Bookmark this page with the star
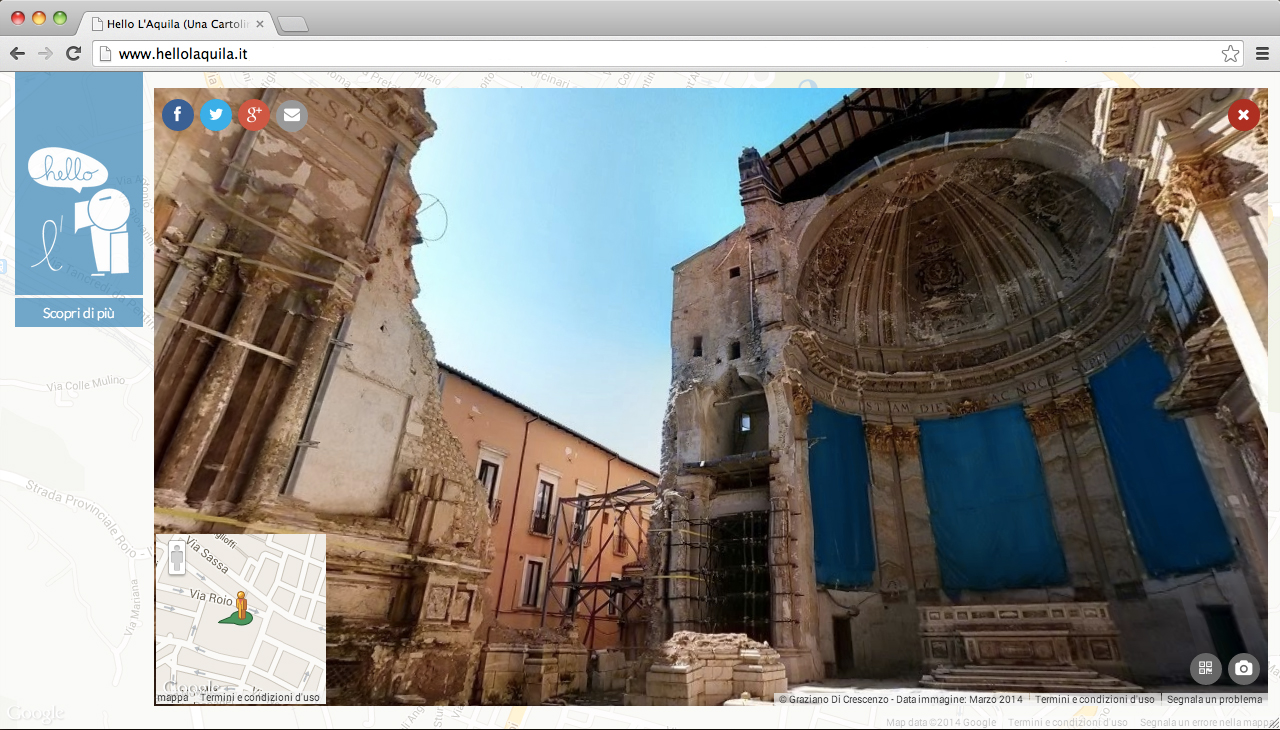Image resolution: width=1280 pixels, height=730 pixels. (1230, 53)
